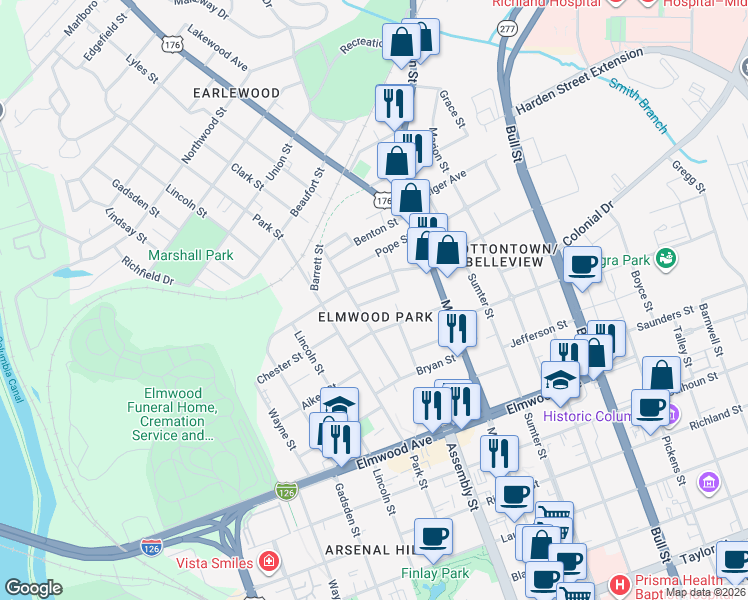Select the restaurant marker beside Saunders St
Viewport: 748px width, 600px height.
(x=606, y=334)
